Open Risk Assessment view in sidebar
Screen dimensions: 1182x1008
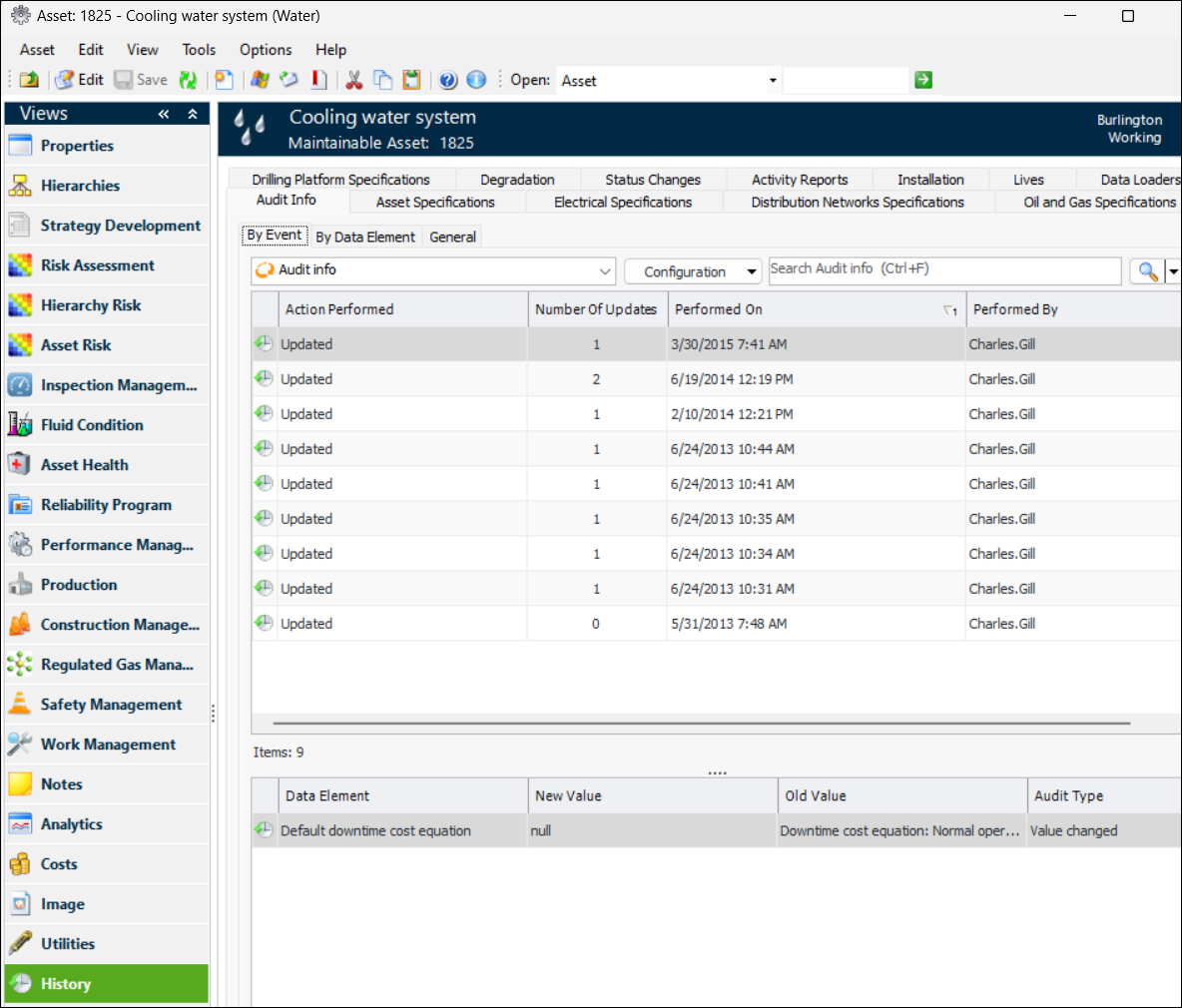coord(97,265)
